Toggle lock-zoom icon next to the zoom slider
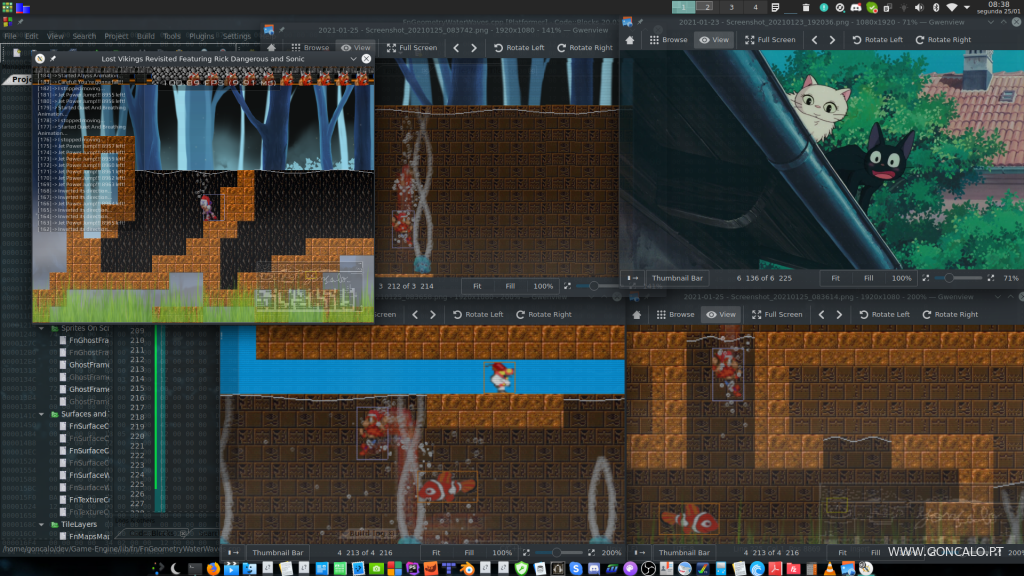Image resolution: width=1024 pixels, height=576 pixels. coord(925,278)
